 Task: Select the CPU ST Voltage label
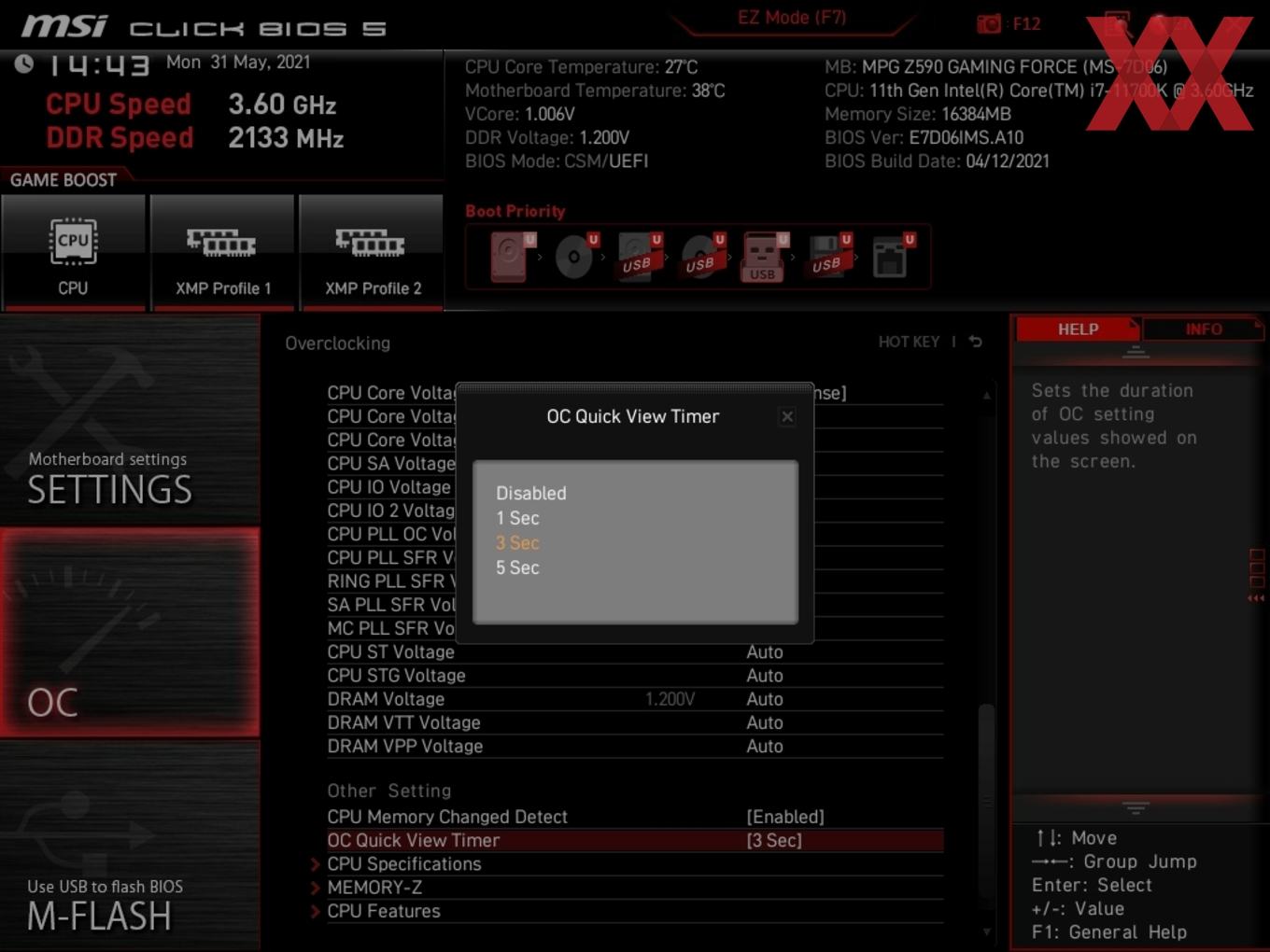tap(390, 652)
